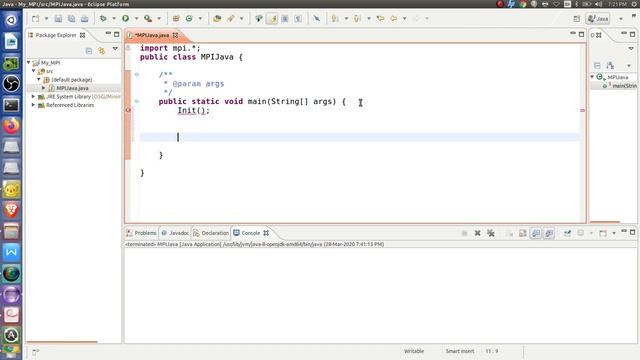Click the New Java Package icon

tap(176, 19)
